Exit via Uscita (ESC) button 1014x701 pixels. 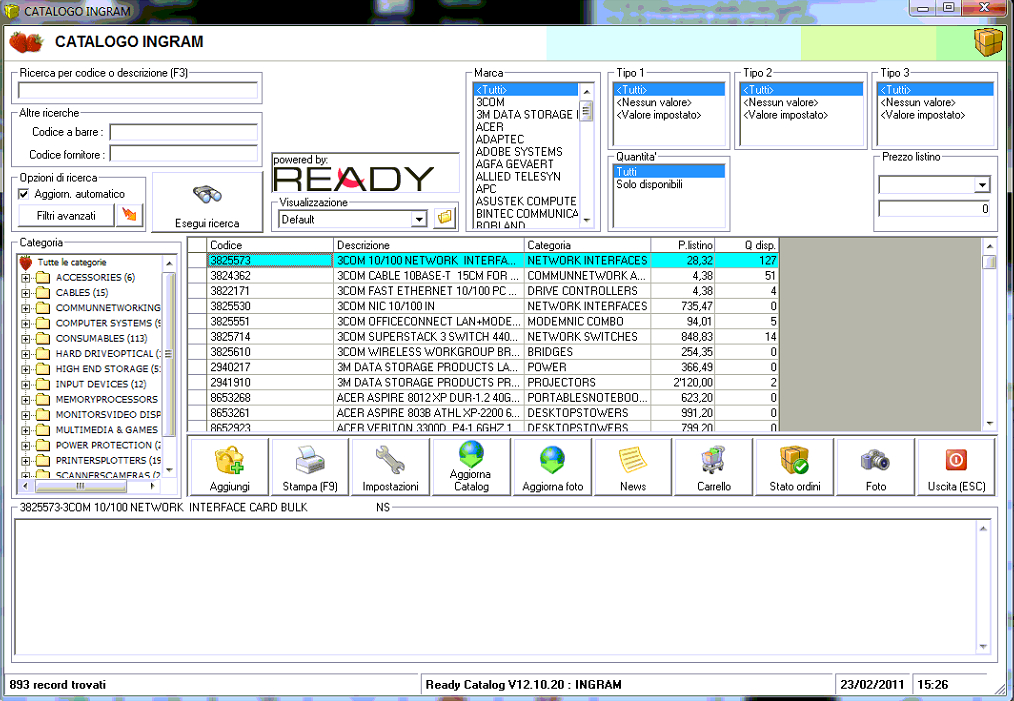click(x=956, y=467)
